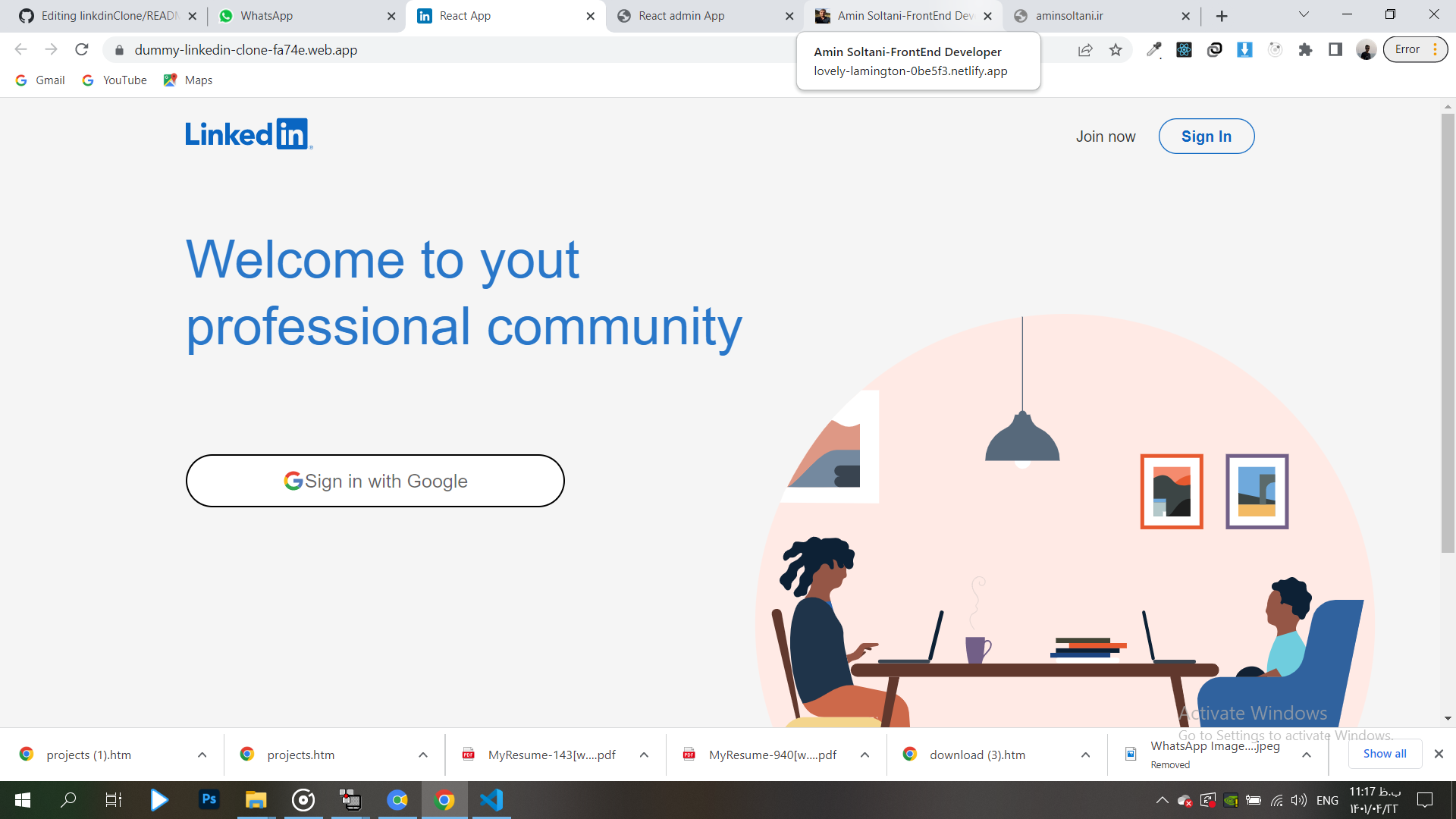Expand projects (1).htm download options

202,755
